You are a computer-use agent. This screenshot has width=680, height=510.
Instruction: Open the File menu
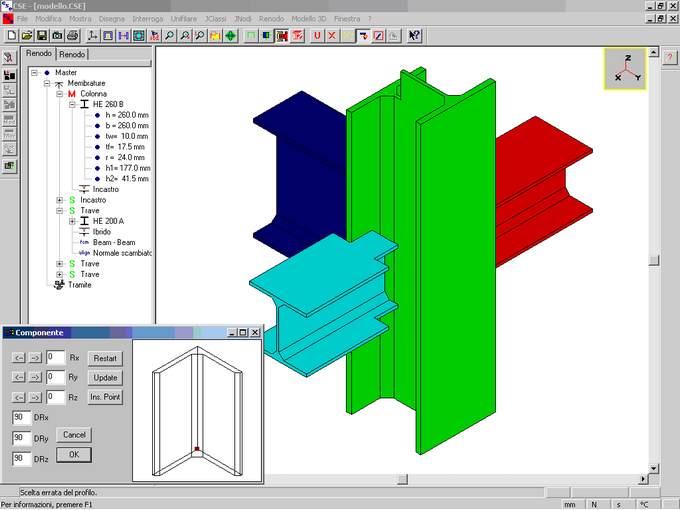[22, 19]
